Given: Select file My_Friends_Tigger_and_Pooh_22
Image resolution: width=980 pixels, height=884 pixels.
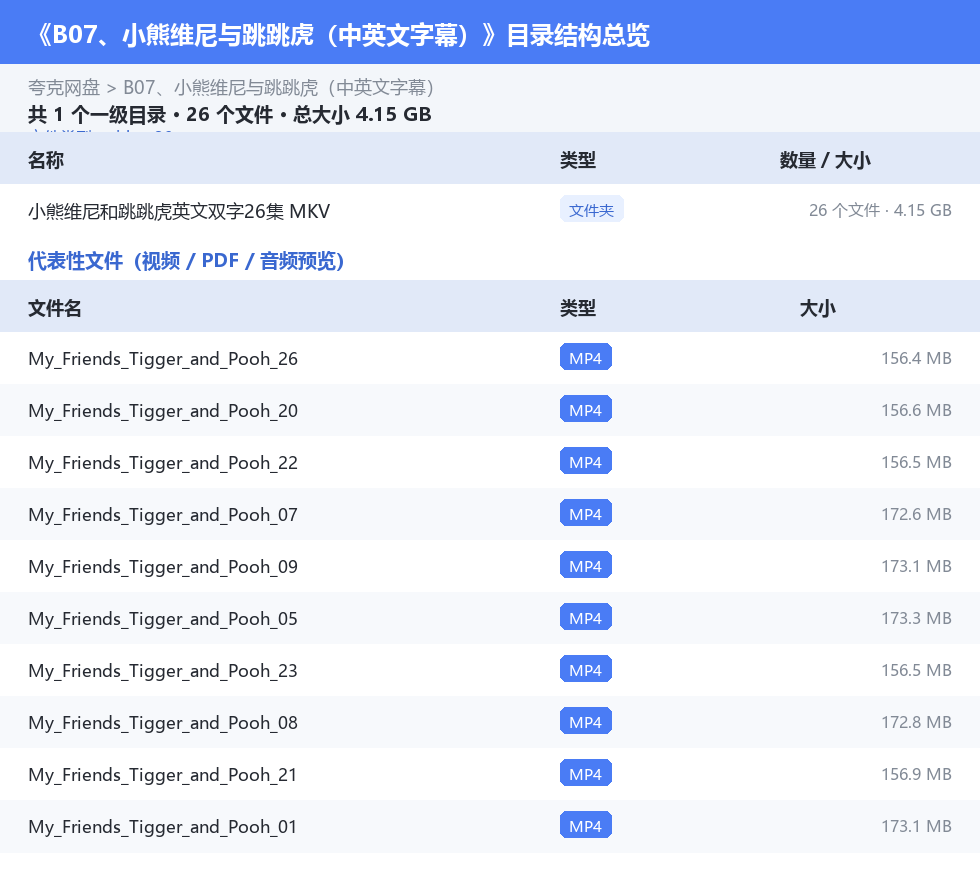Looking at the screenshot, I should tap(163, 463).
